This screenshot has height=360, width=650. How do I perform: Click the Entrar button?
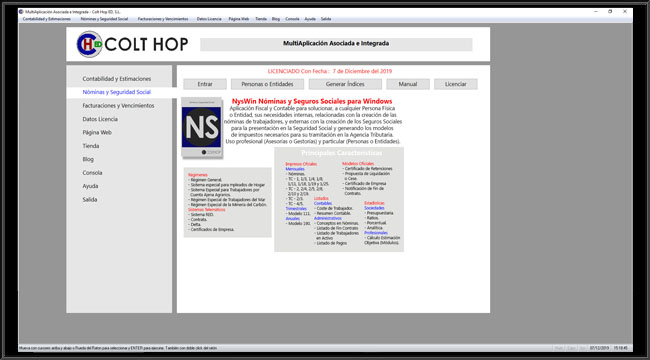pyautogui.click(x=205, y=84)
